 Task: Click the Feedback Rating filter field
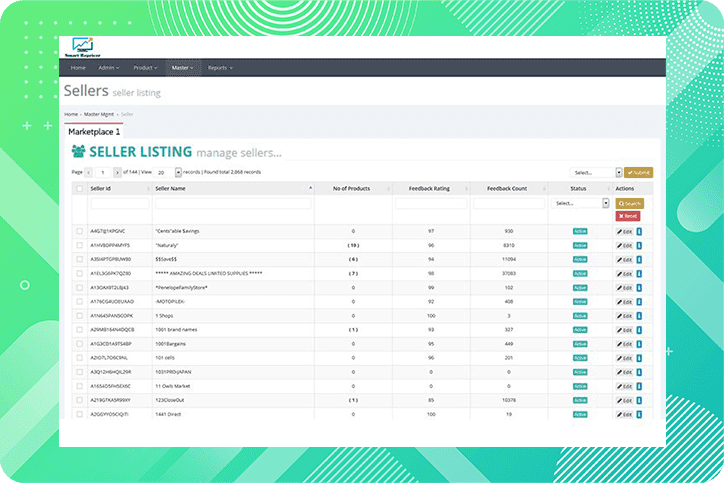click(431, 203)
